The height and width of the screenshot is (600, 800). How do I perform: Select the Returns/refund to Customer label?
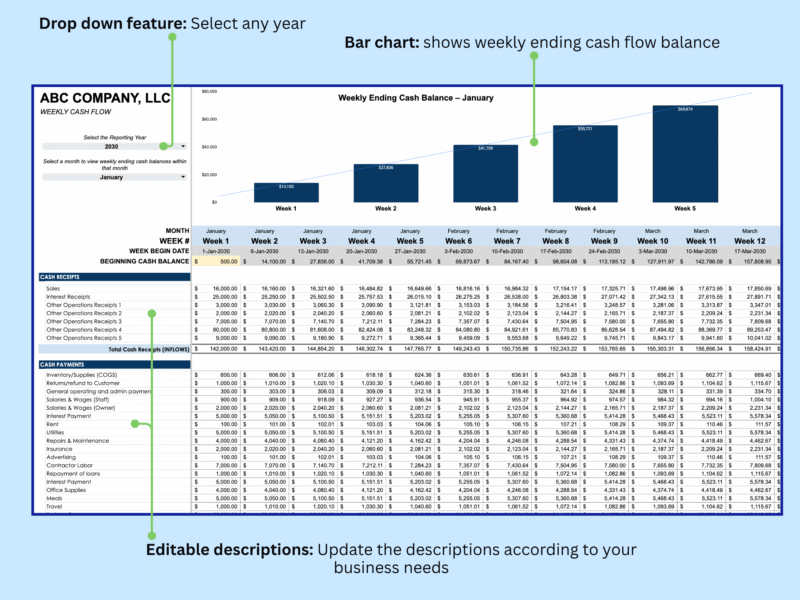(83, 383)
